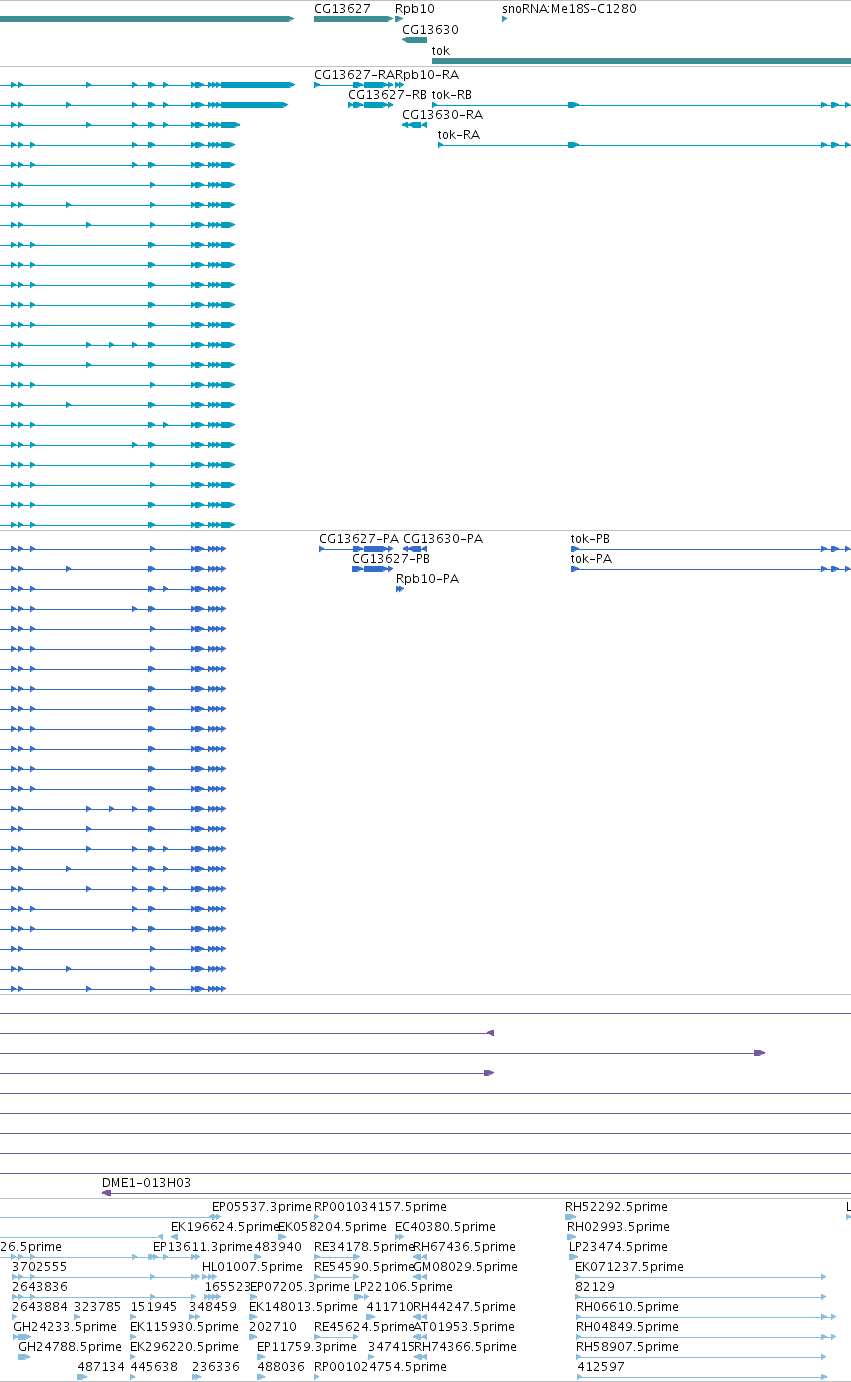Select the 236336 feature label
The height and width of the screenshot is (1382, 851).
tap(216, 1366)
